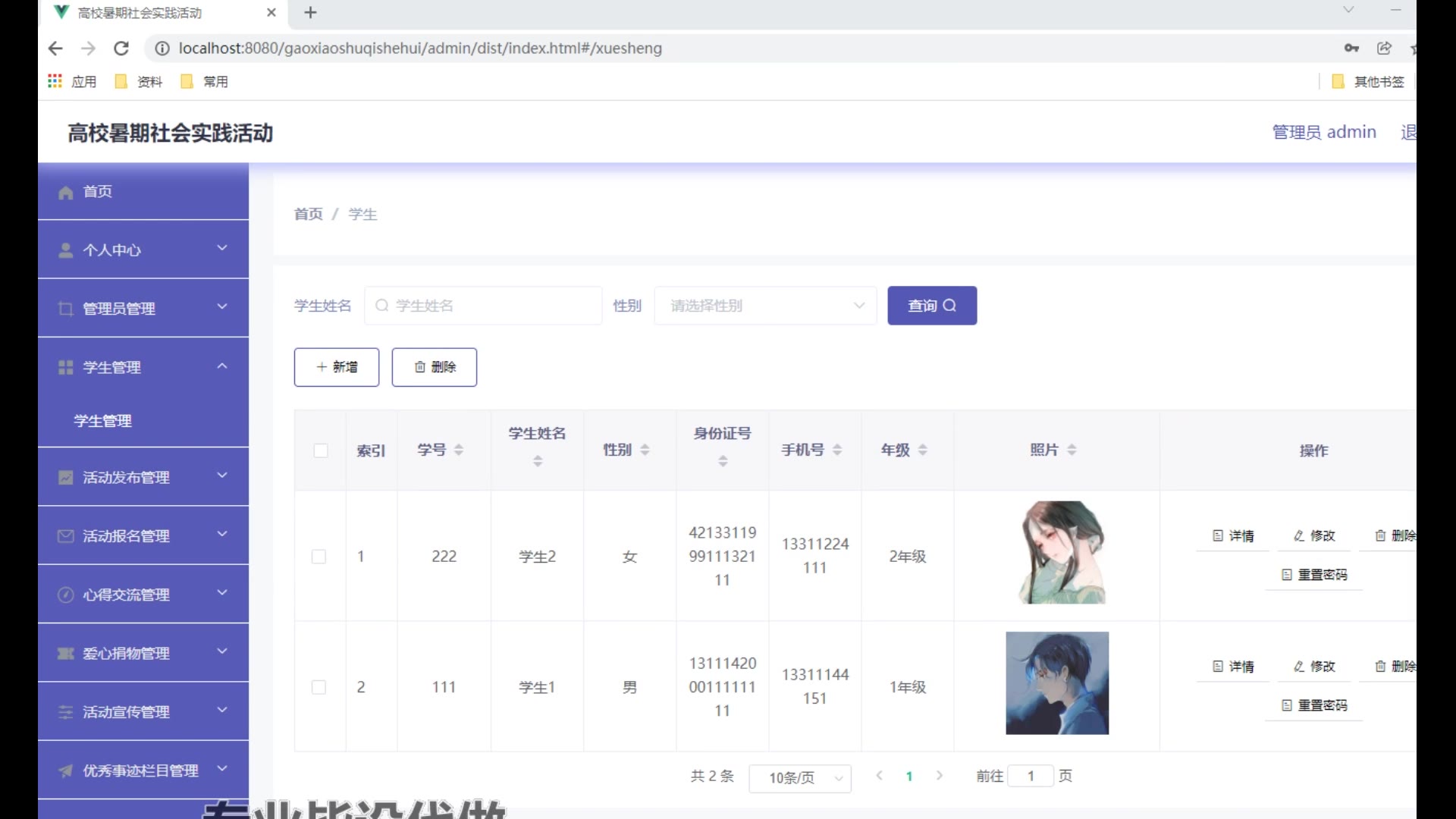Open the 学生管理 submenu item
Screen dimensions: 1456x819
(103, 422)
